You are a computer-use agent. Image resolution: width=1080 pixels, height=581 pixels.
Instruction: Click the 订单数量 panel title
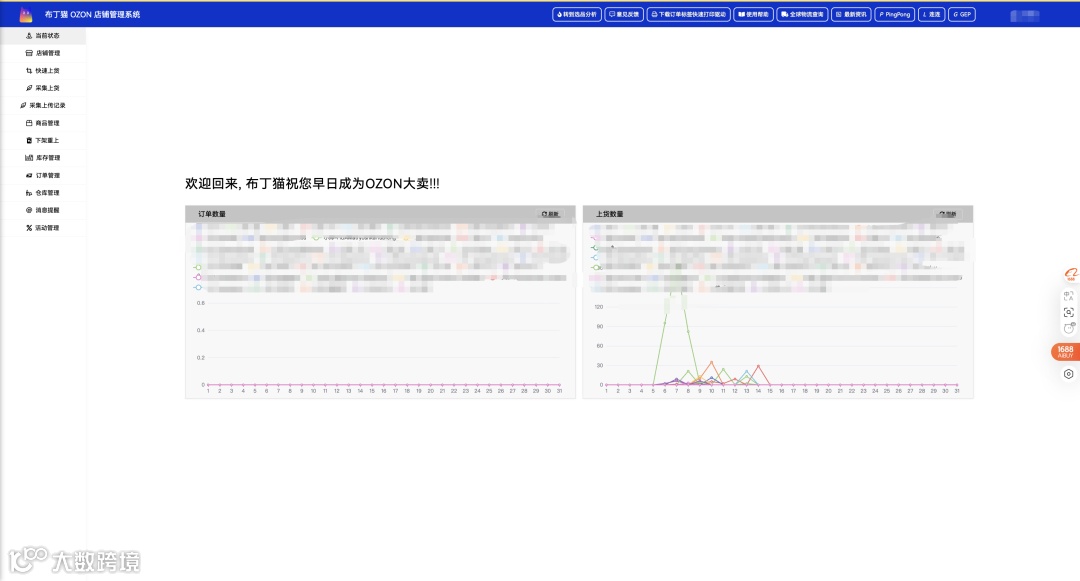pos(212,214)
